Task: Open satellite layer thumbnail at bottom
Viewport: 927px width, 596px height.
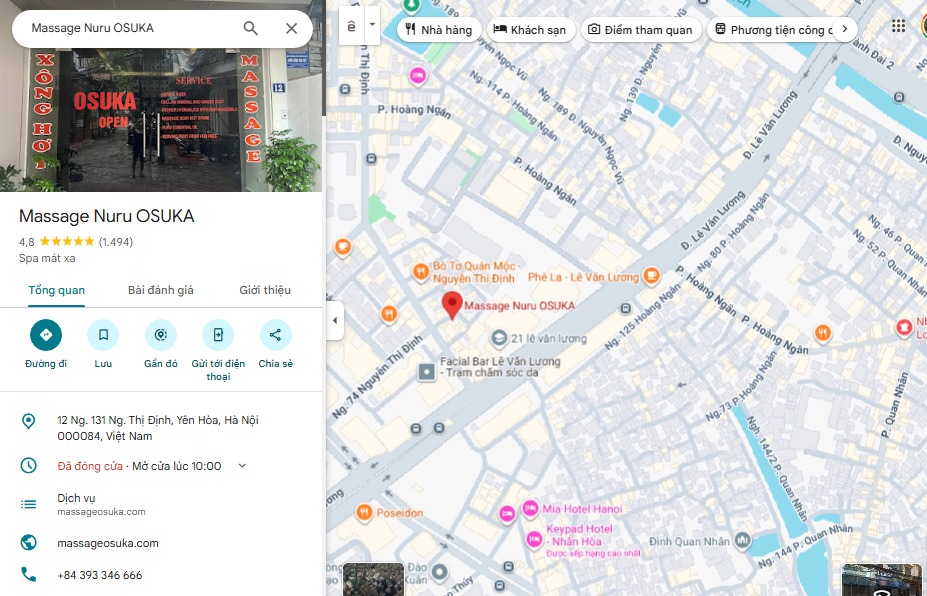Action: pyautogui.click(x=374, y=579)
